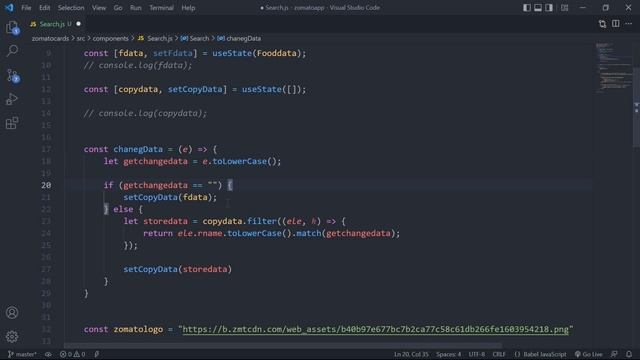Click the Spaces: 4 indentation setting
Viewport: 640px width, 360px height.
(448, 354)
